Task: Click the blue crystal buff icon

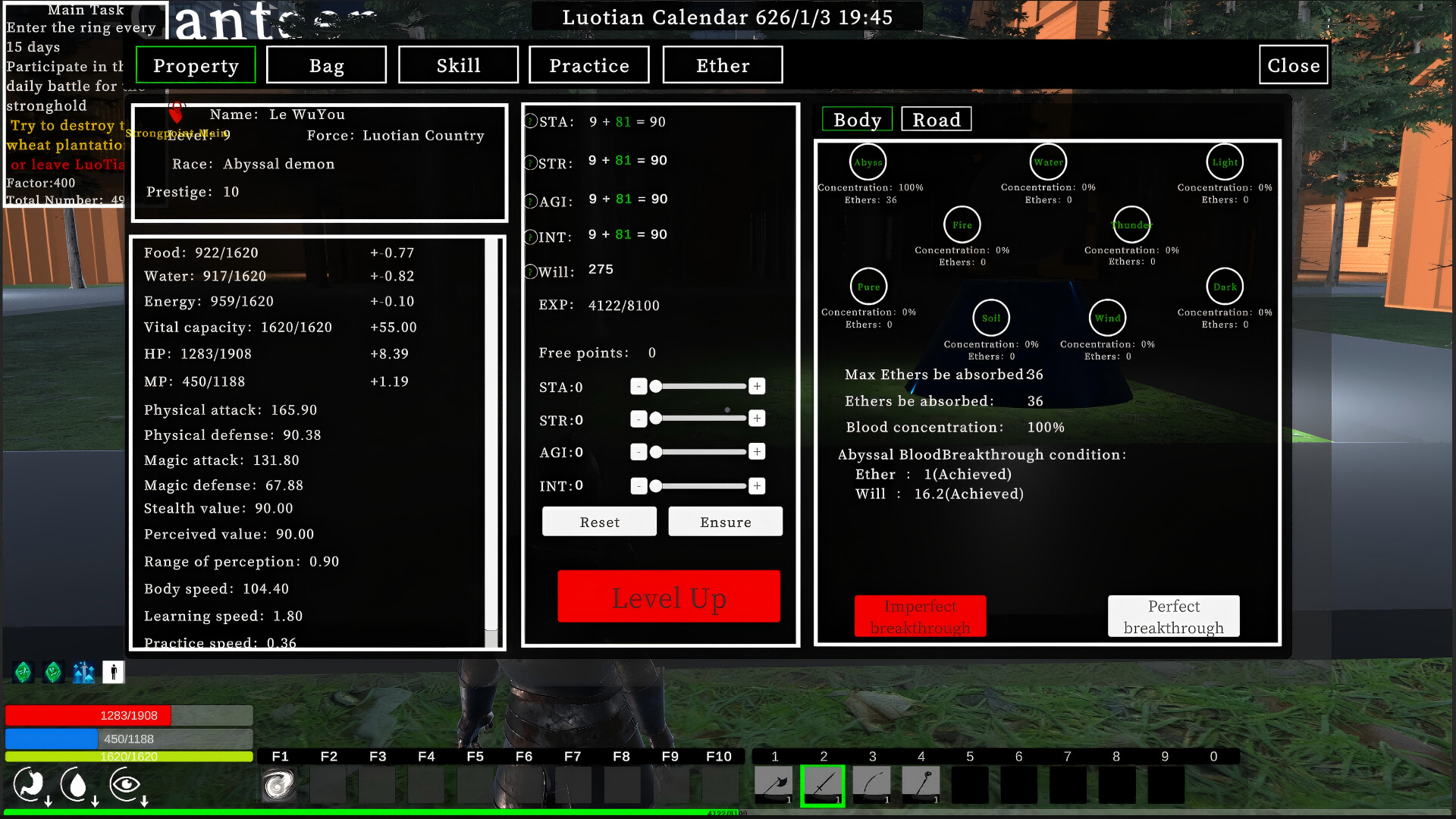Action: click(83, 672)
